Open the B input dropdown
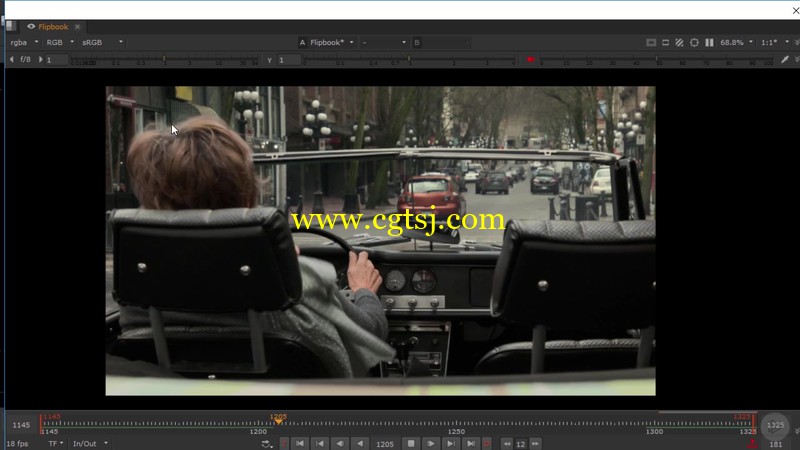This screenshot has height=450, width=800. click(x=443, y=42)
